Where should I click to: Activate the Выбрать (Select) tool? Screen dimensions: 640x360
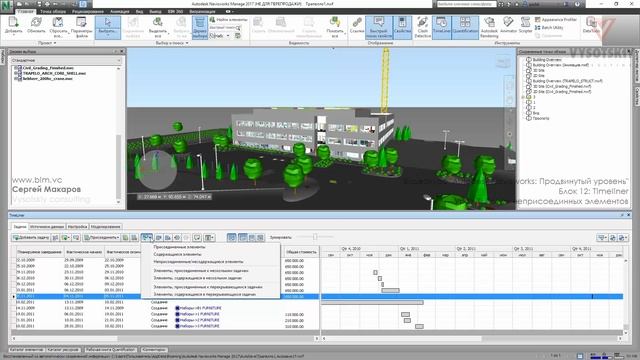[x=108, y=27]
